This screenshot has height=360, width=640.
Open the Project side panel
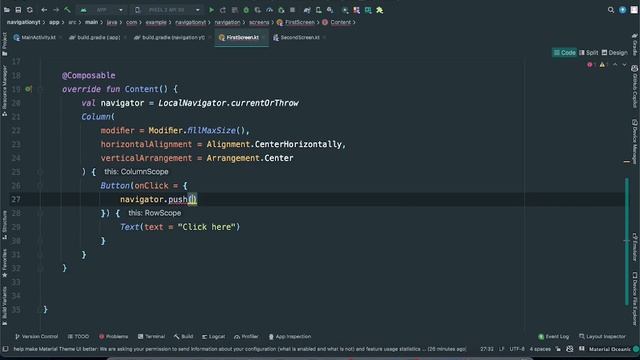click(x=4, y=44)
